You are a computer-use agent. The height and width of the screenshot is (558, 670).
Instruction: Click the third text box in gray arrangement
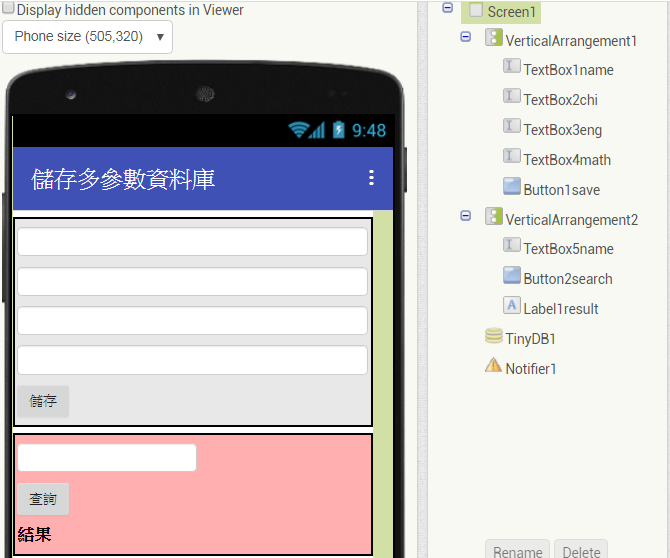pyautogui.click(x=192, y=320)
